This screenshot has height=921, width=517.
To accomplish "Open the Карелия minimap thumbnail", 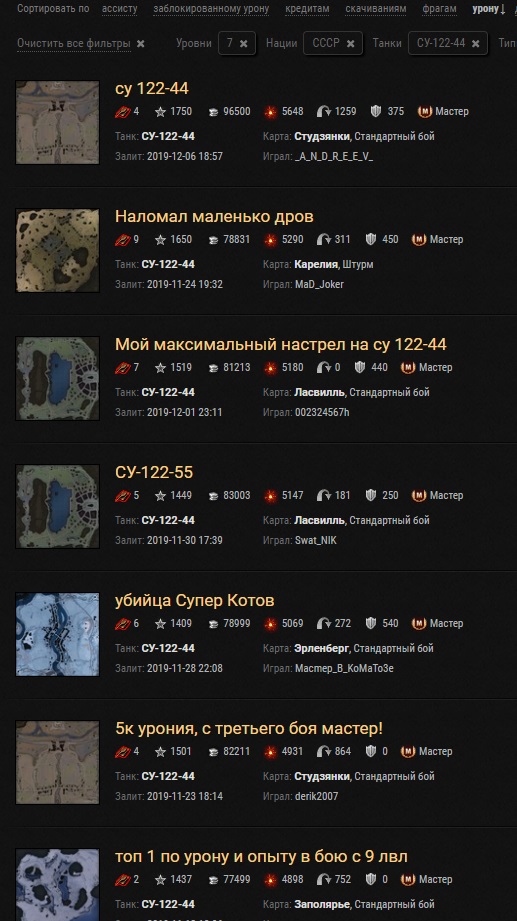I will point(58,250).
